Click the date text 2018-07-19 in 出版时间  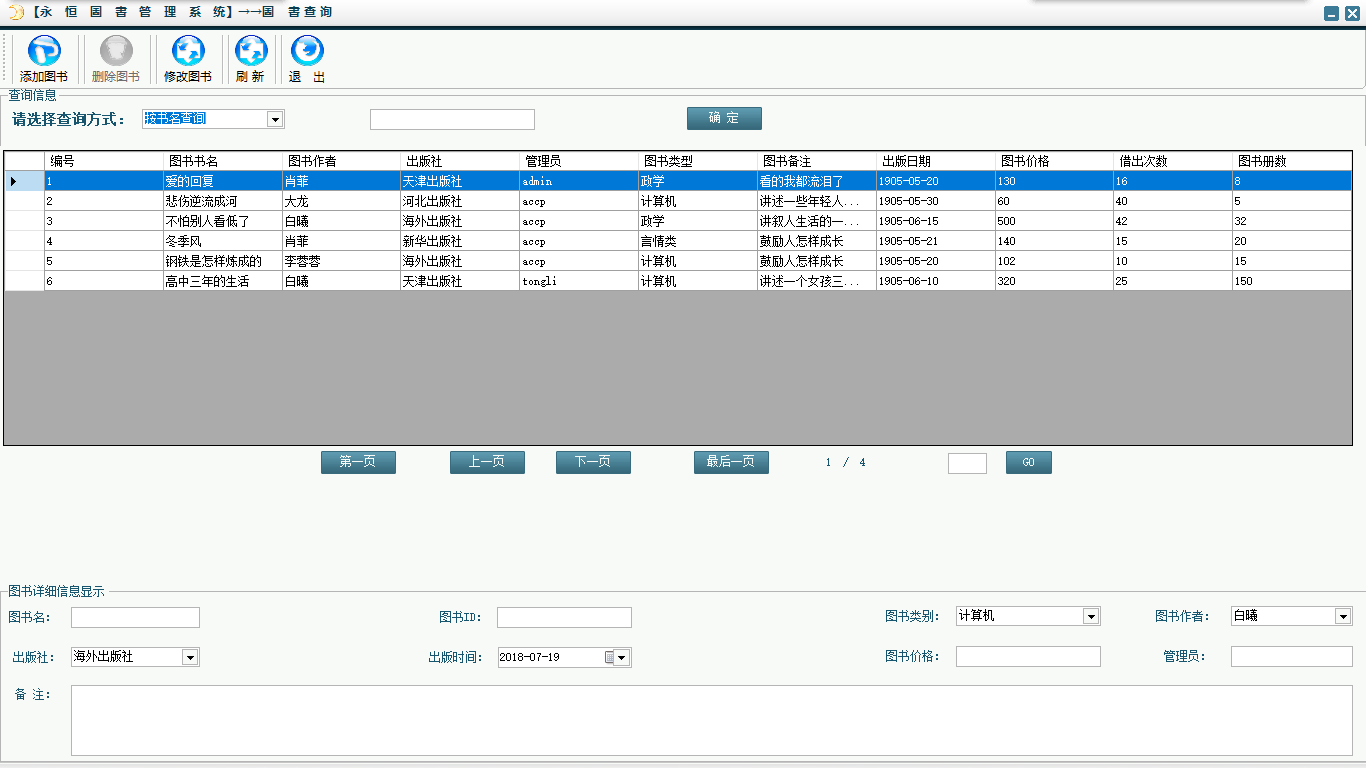click(x=530, y=658)
